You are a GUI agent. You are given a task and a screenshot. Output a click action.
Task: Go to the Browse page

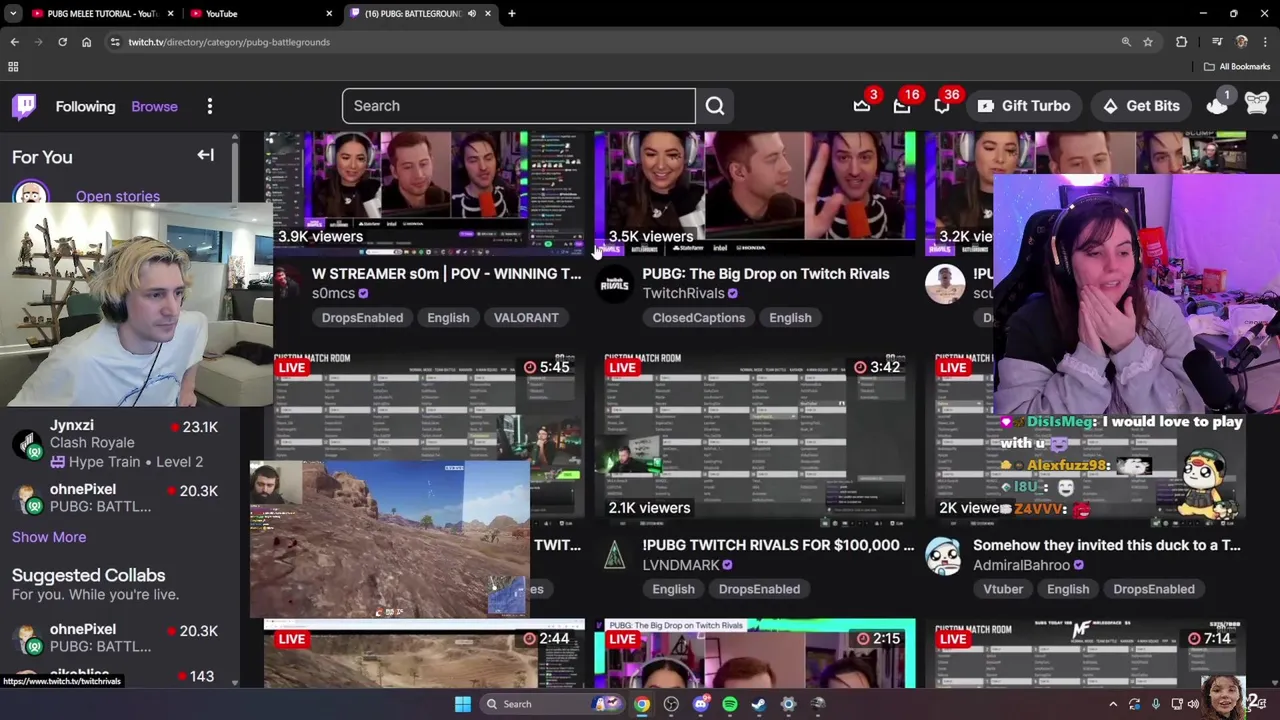tap(154, 106)
